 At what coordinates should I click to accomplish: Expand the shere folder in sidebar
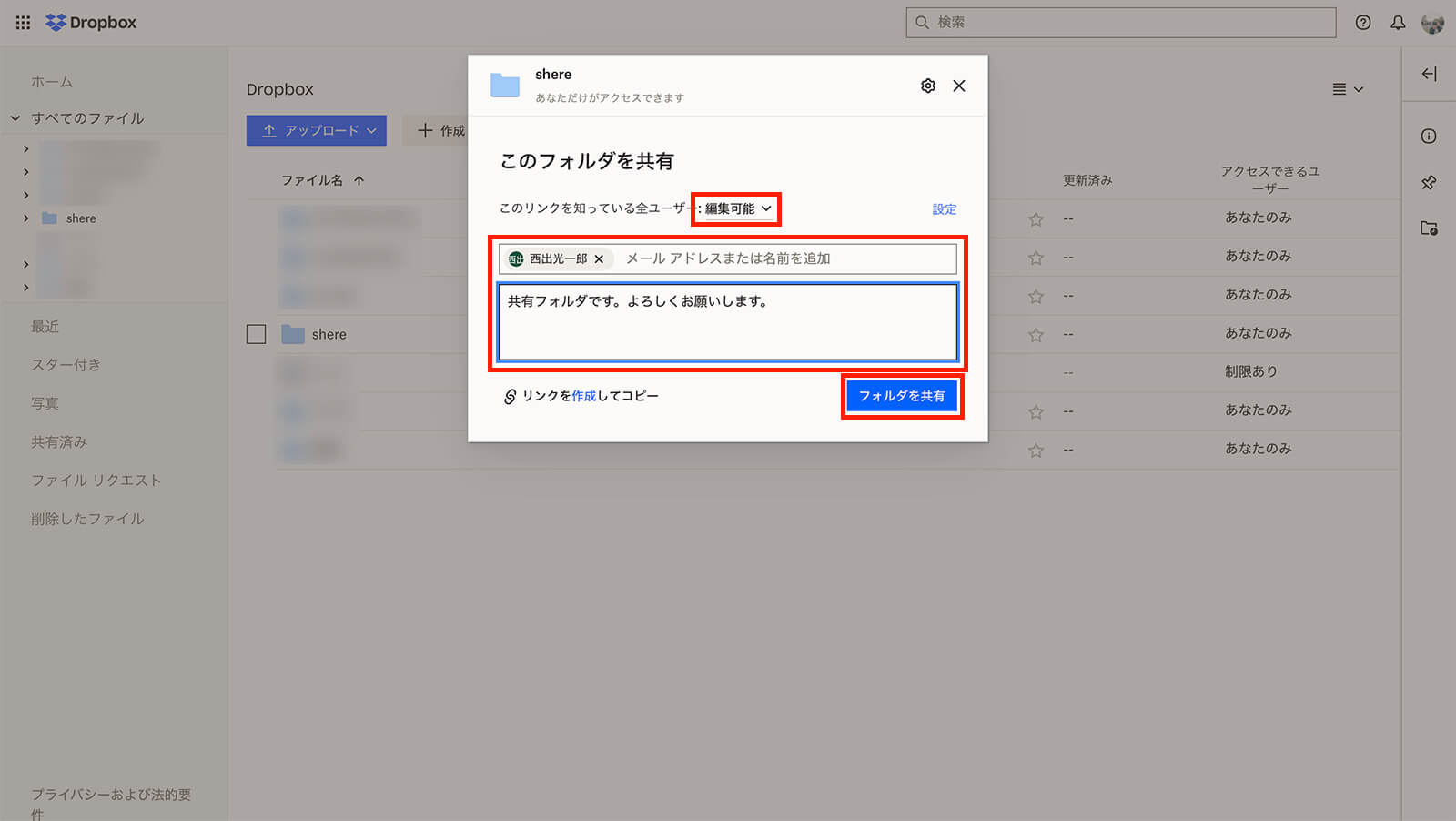pyautogui.click(x=25, y=218)
